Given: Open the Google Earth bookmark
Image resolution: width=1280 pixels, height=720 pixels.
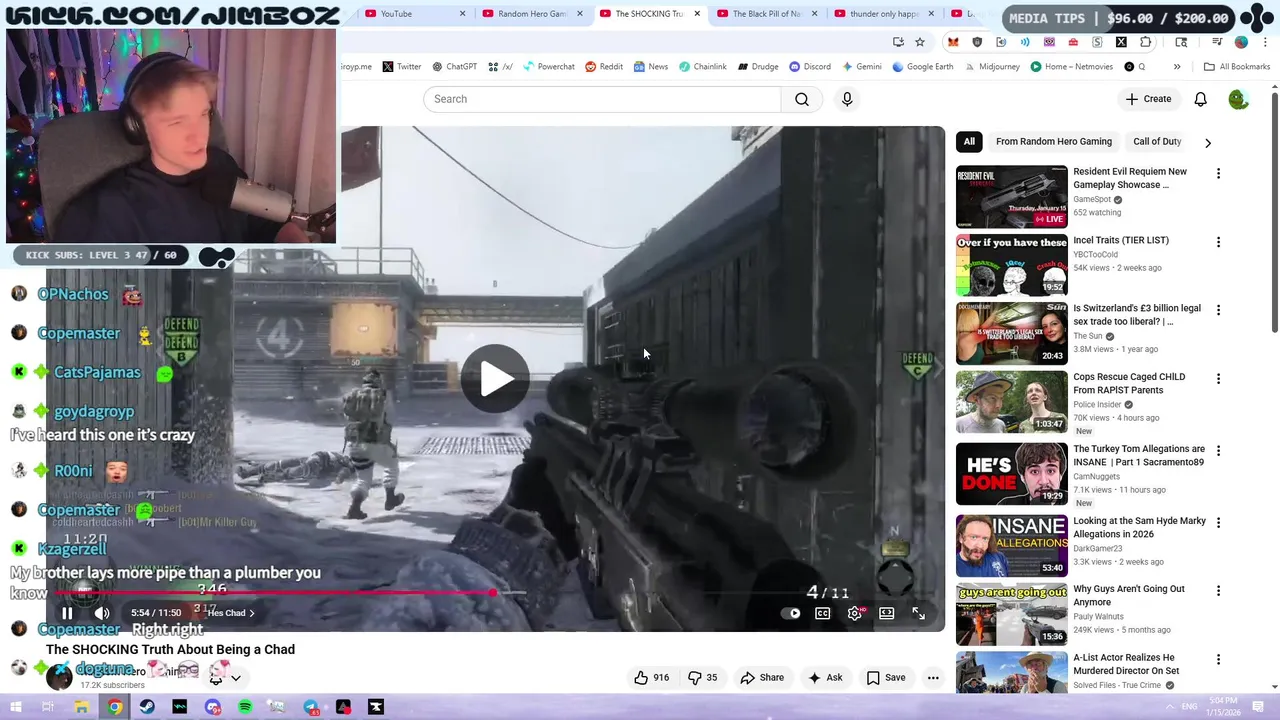Looking at the screenshot, I should 924,67.
